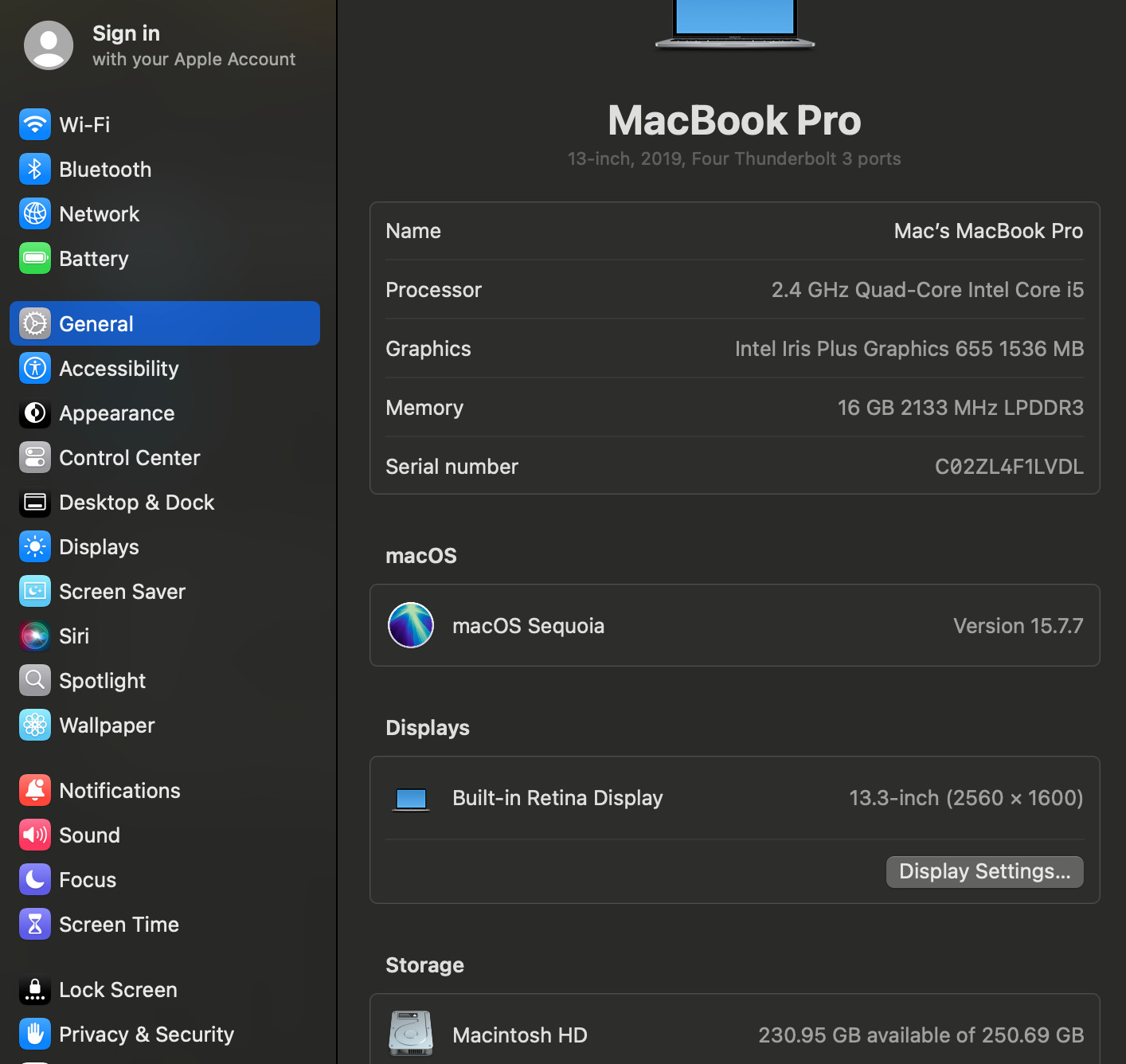
Task: Click the Desktop & Dock icon
Action: 35,502
